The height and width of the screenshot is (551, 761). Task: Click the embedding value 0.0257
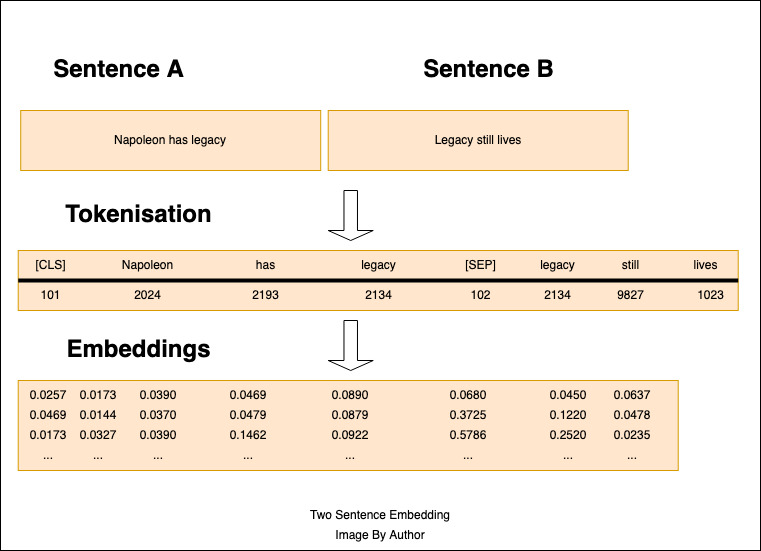point(45,396)
